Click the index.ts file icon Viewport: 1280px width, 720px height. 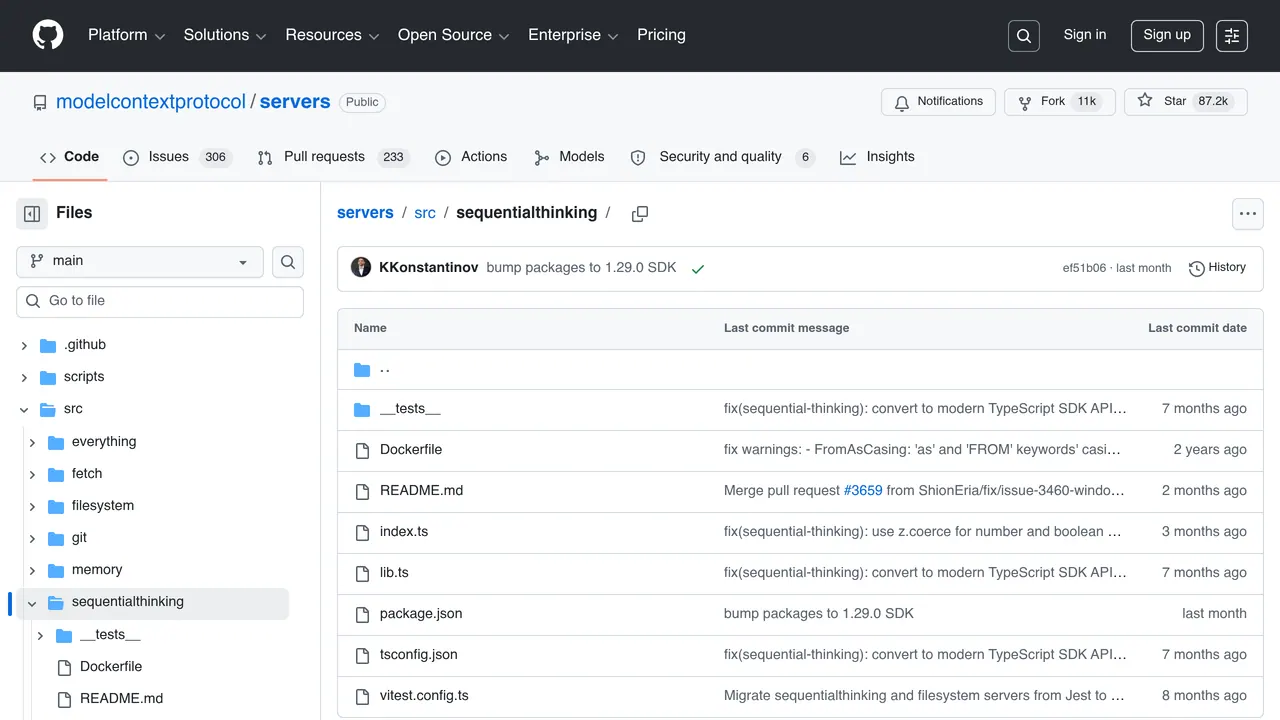point(362,532)
